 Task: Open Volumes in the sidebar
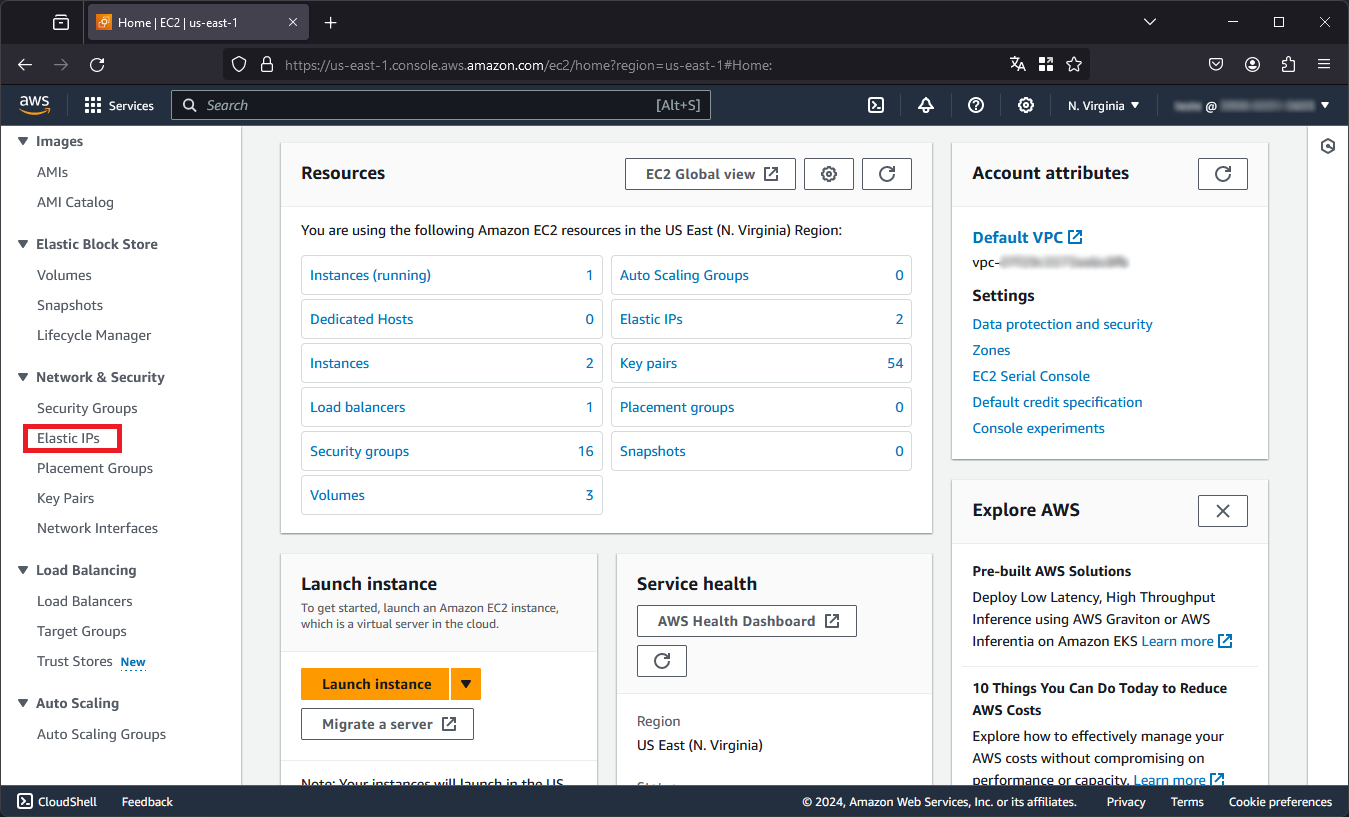point(64,275)
